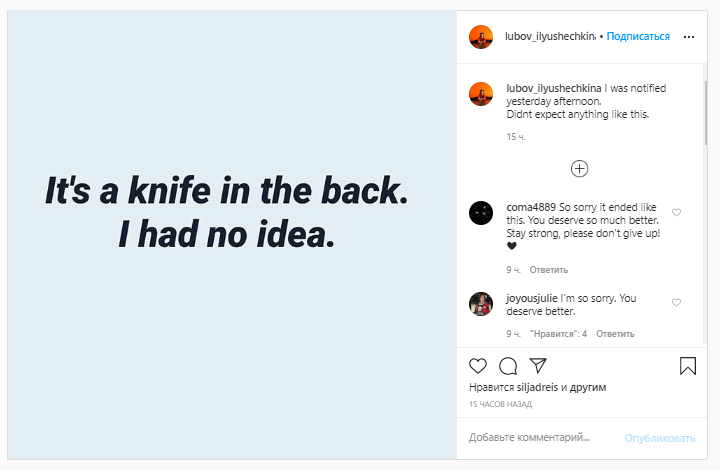Open siljadreis profile from likes line
This screenshot has width=720, height=471.
click(x=537, y=387)
